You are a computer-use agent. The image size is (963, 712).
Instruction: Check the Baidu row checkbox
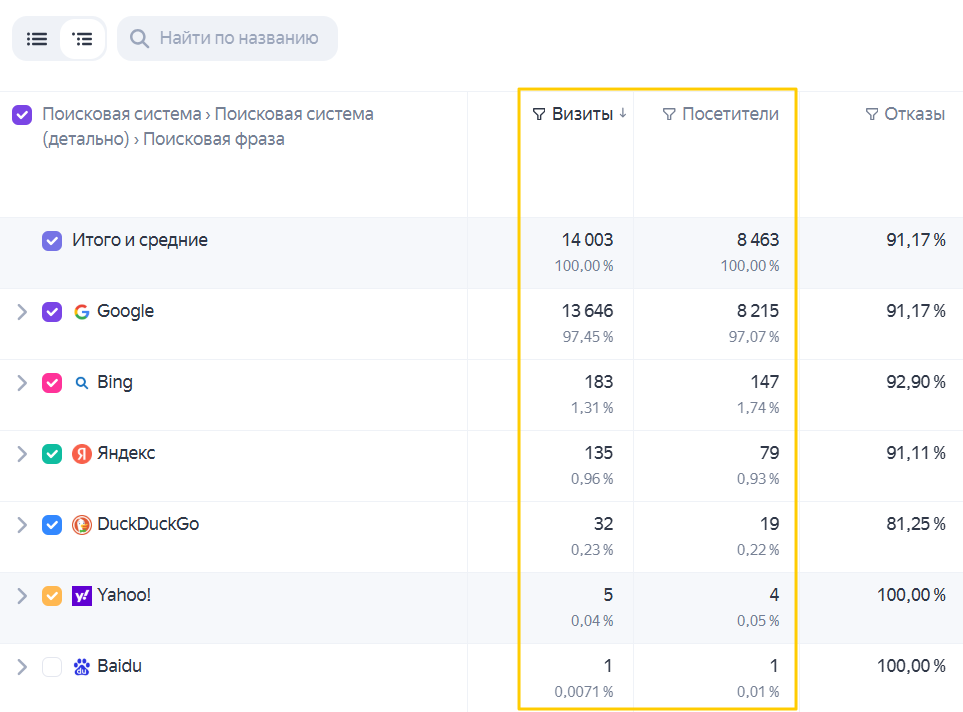52,667
